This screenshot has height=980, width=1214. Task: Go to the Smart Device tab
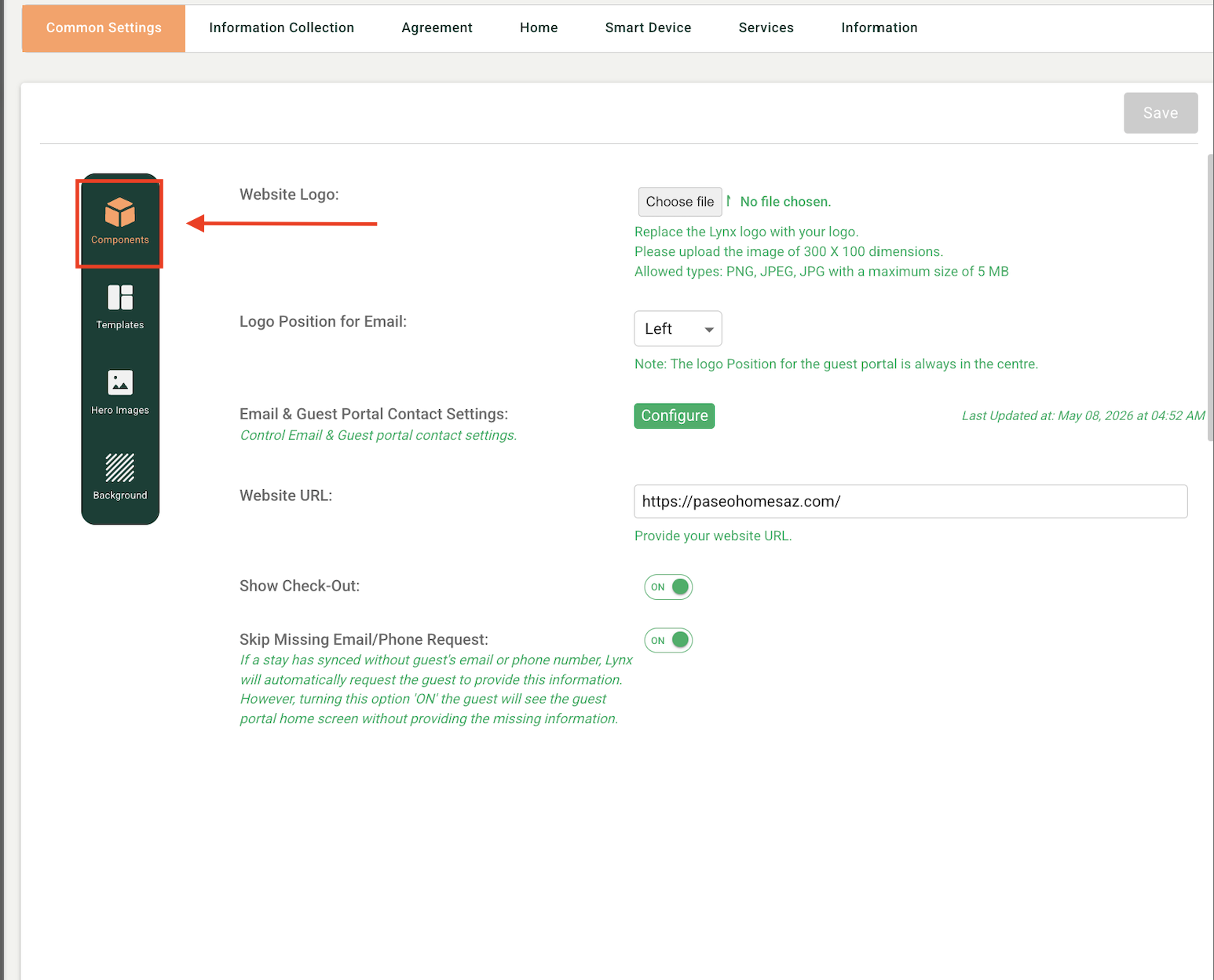point(648,28)
